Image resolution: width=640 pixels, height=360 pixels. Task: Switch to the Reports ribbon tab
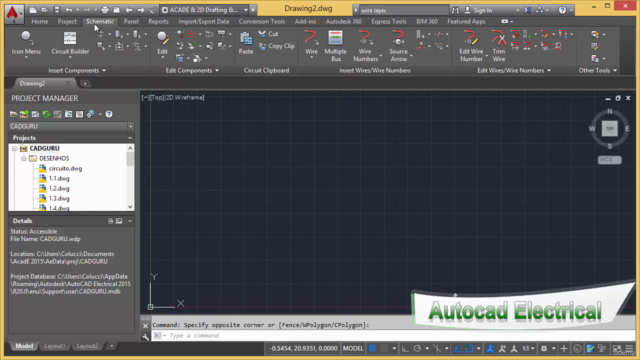158,22
